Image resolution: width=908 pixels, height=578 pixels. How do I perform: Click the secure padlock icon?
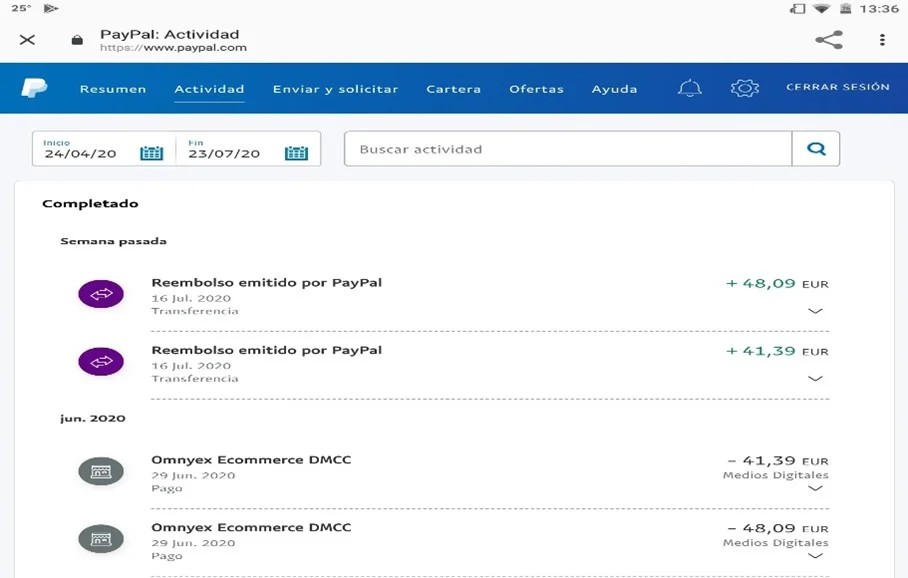tap(77, 40)
